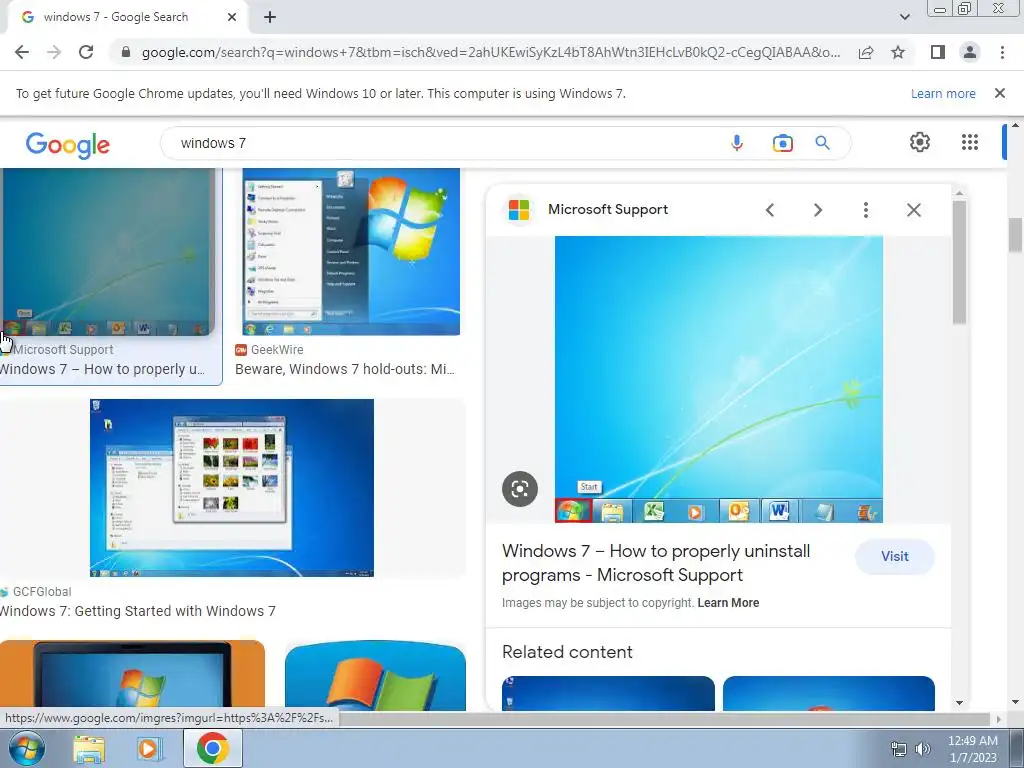Open Google quick settings gear
This screenshot has width=1024, height=768.
click(x=920, y=142)
